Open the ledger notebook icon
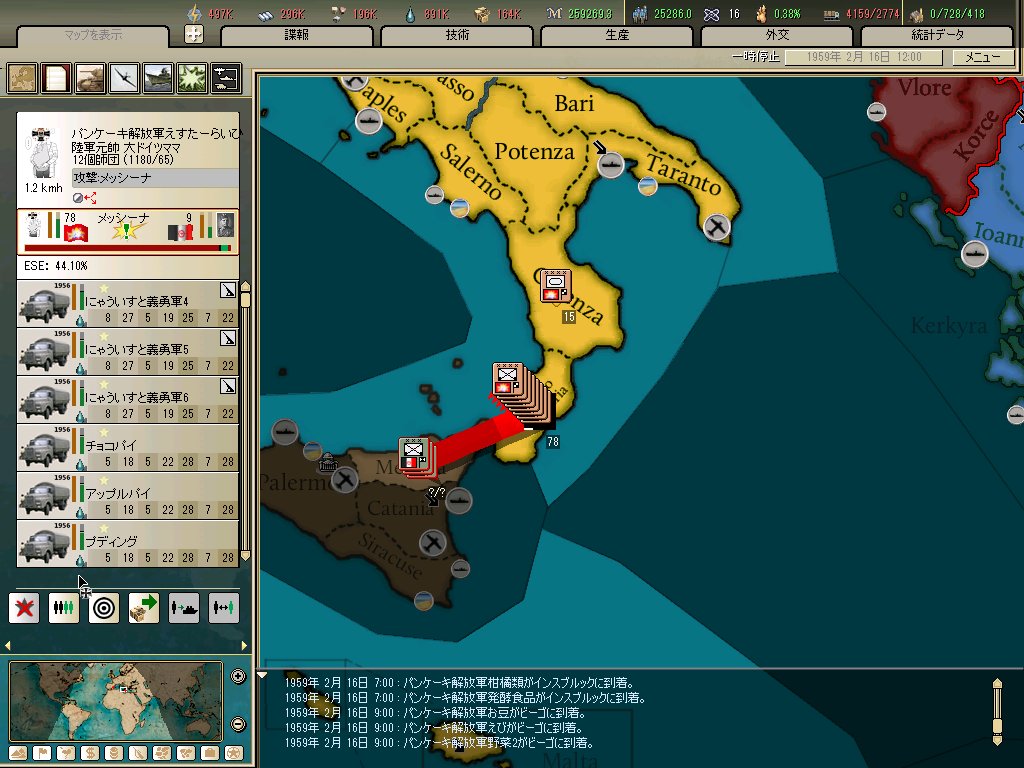Viewport: 1024px width, 768px height. pos(56,78)
